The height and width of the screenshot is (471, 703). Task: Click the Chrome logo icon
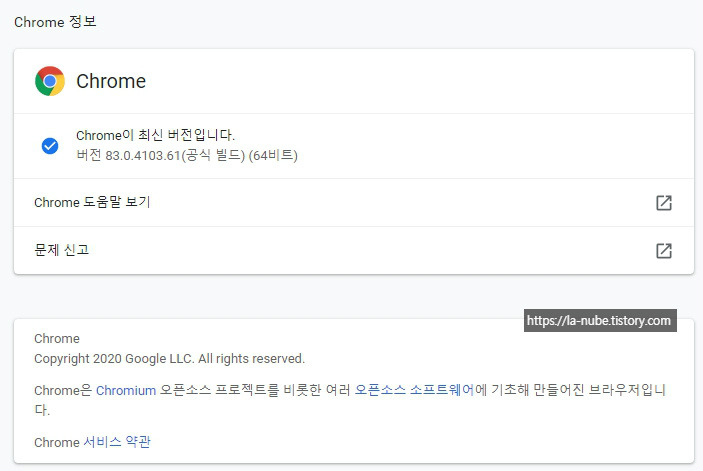(50, 81)
